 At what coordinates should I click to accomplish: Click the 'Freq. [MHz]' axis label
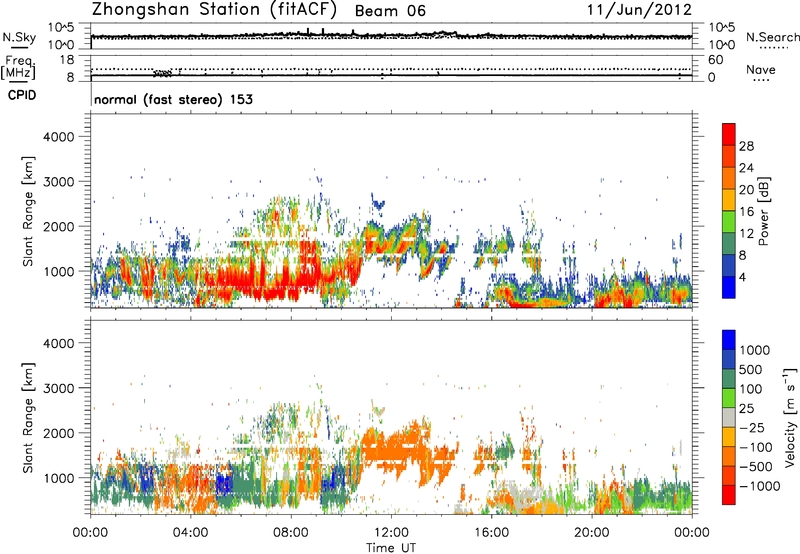(x=19, y=68)
